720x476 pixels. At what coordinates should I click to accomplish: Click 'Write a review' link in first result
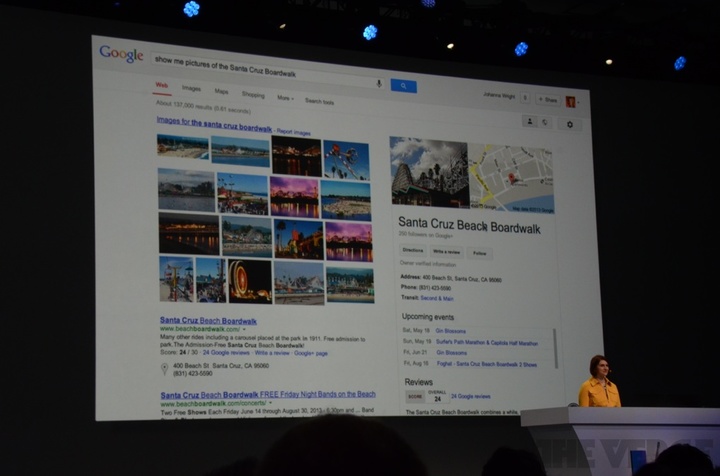pyautogui.click(x=272, y=353)
